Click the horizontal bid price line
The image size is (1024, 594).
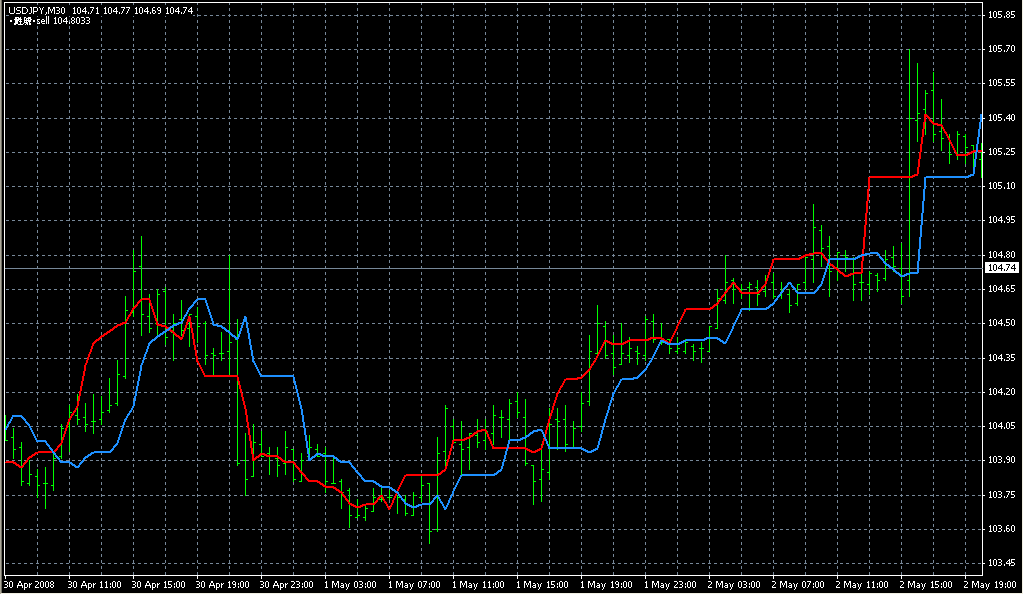(500, 268)
